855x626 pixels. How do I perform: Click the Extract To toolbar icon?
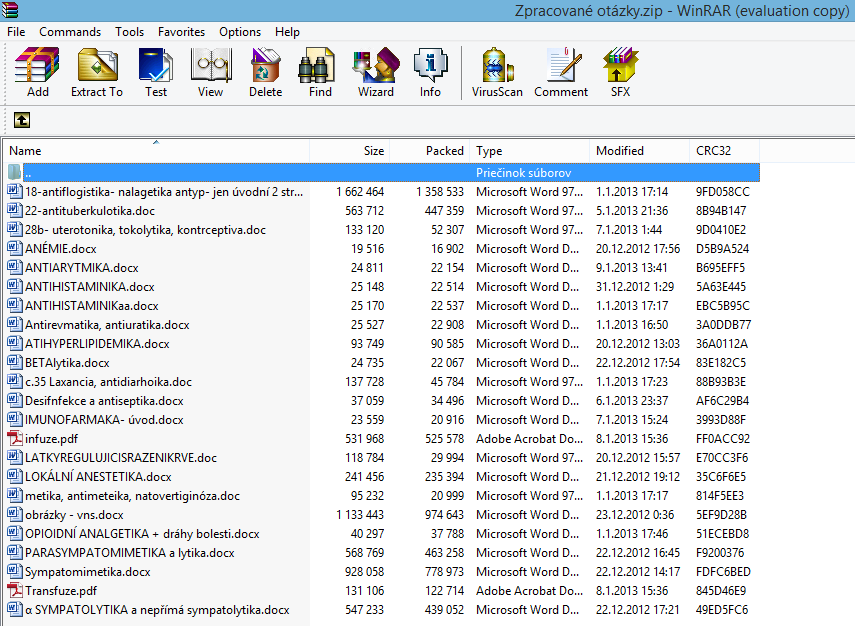point(97,73)
